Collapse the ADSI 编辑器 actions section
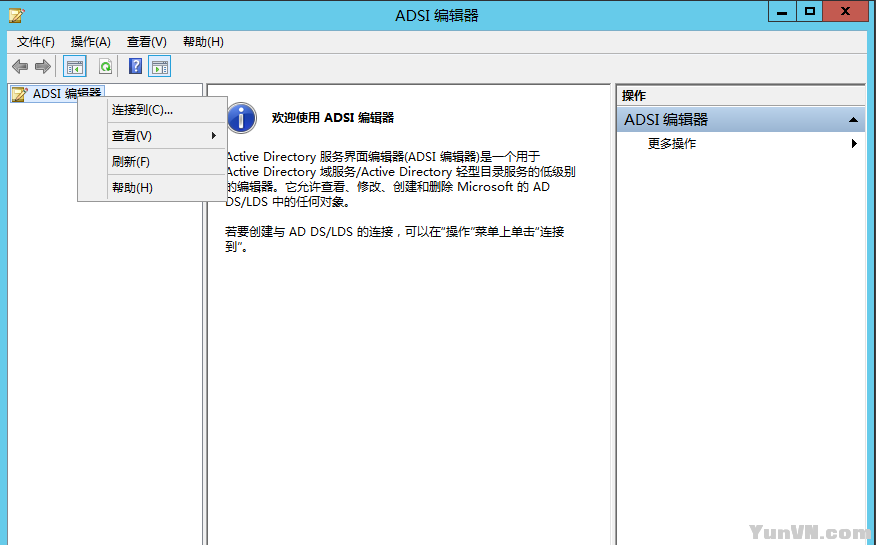The image size is (876, 545). [853, 119]
